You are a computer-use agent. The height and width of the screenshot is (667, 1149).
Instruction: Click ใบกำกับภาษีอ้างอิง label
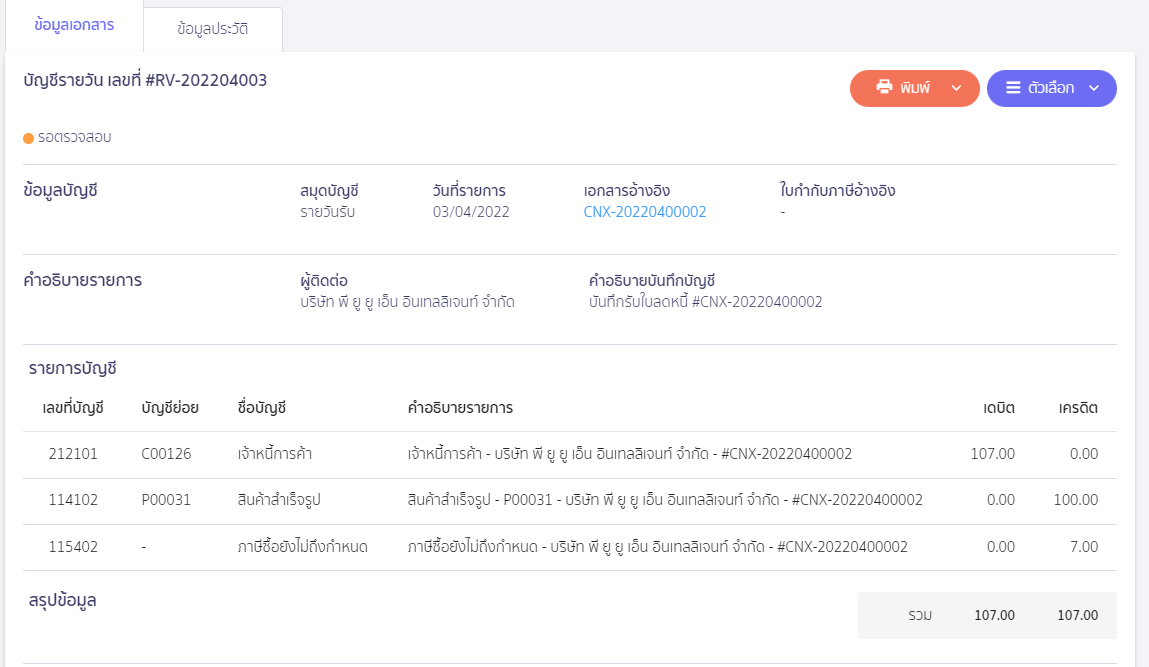click(838, 191)
